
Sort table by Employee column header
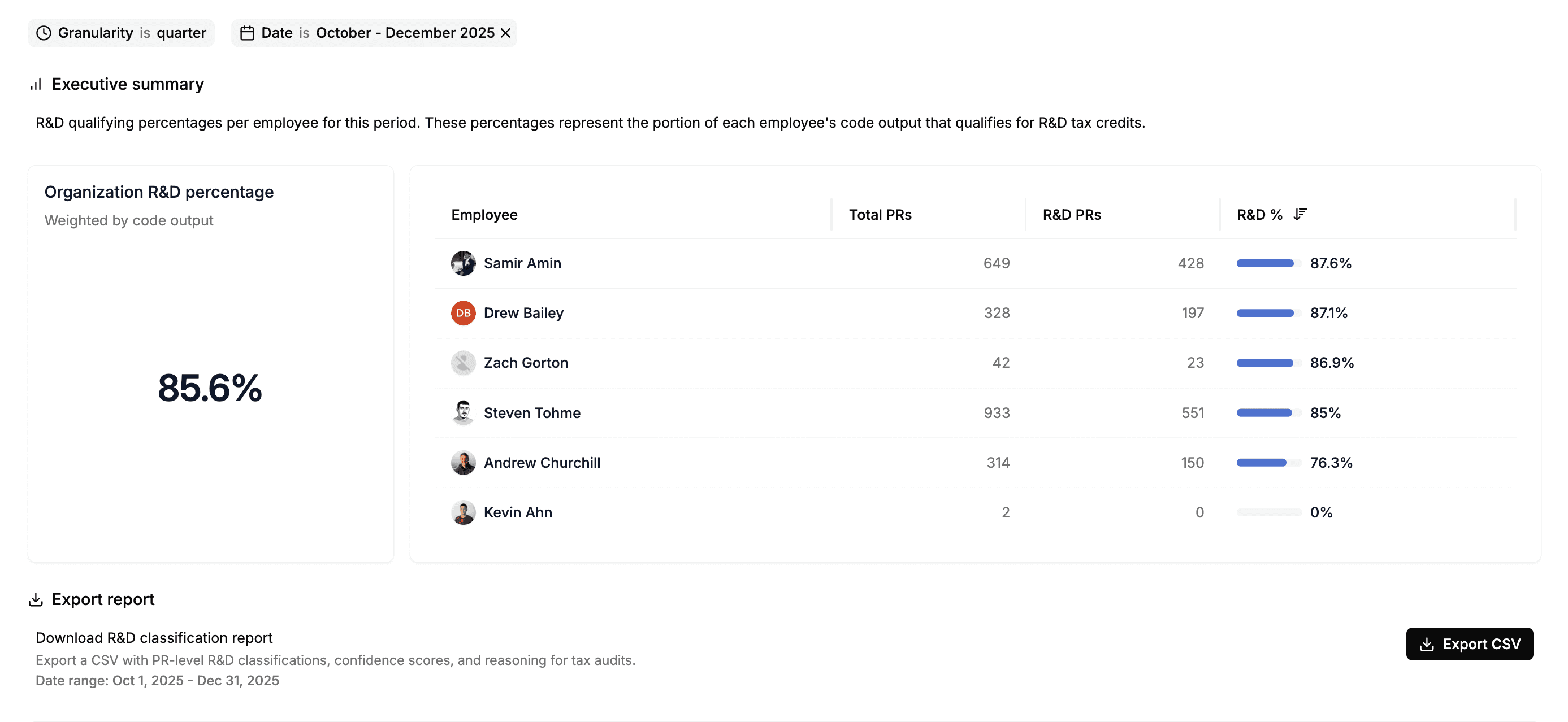tap(484, 215)
